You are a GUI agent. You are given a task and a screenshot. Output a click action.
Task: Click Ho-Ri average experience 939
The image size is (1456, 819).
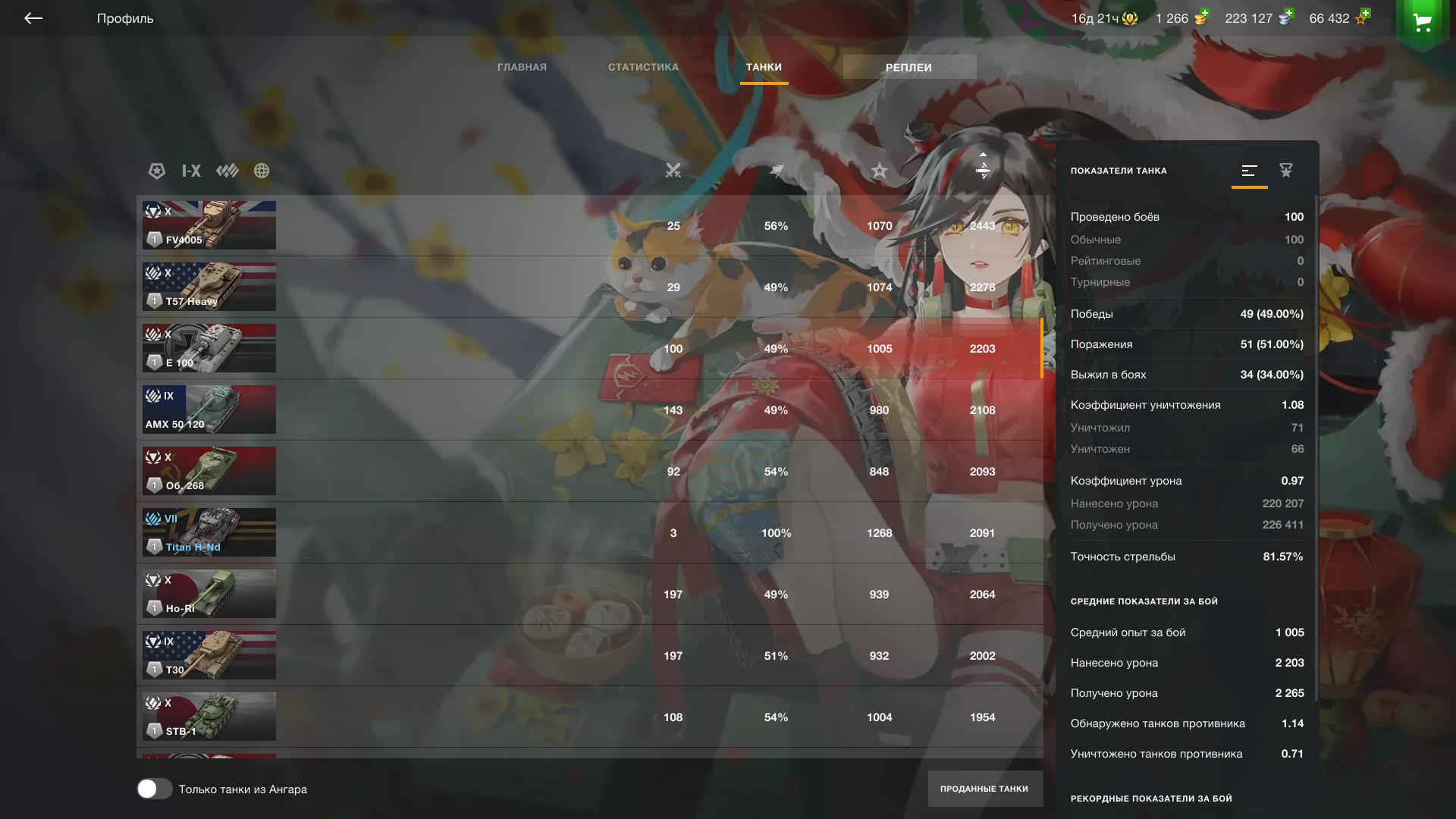pos(880,595)
